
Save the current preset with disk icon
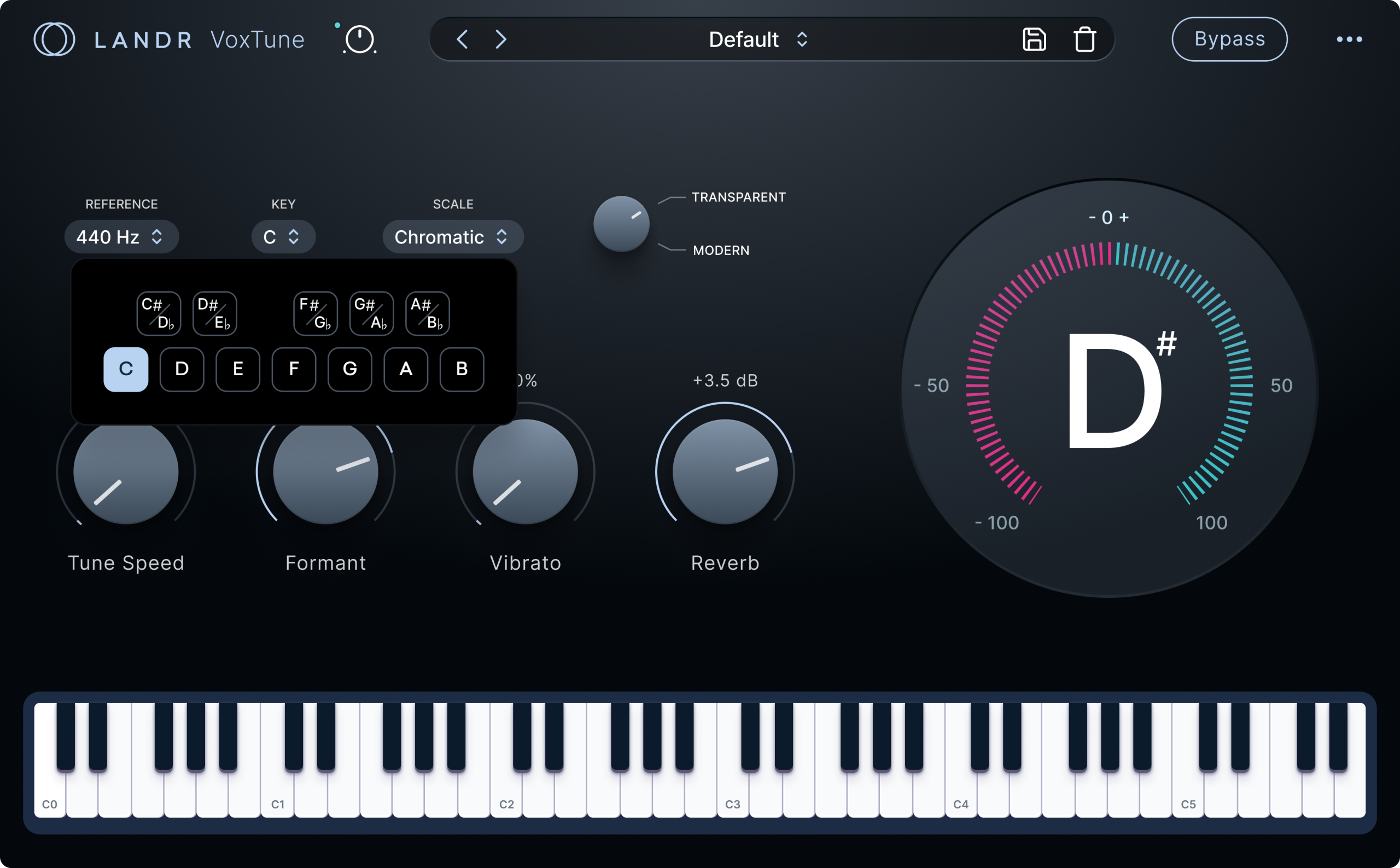[x=1034, y=39]
